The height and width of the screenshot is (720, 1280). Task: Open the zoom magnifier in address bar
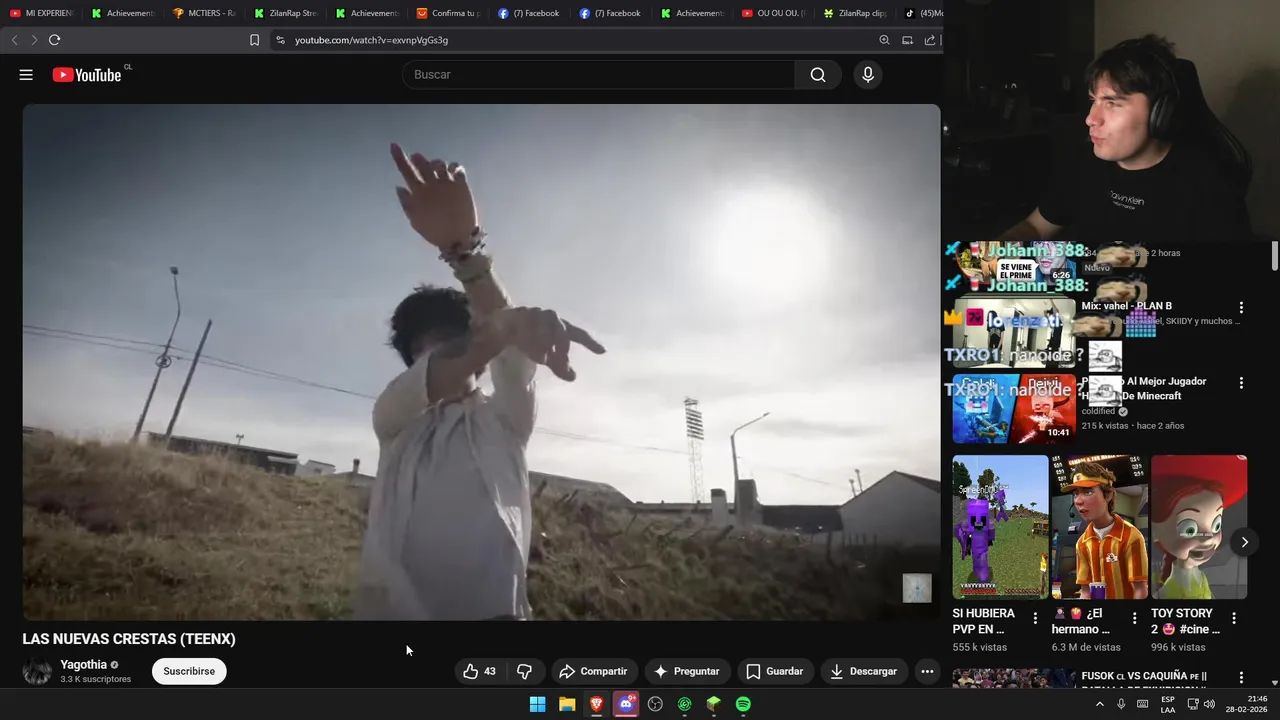[884, 40]
